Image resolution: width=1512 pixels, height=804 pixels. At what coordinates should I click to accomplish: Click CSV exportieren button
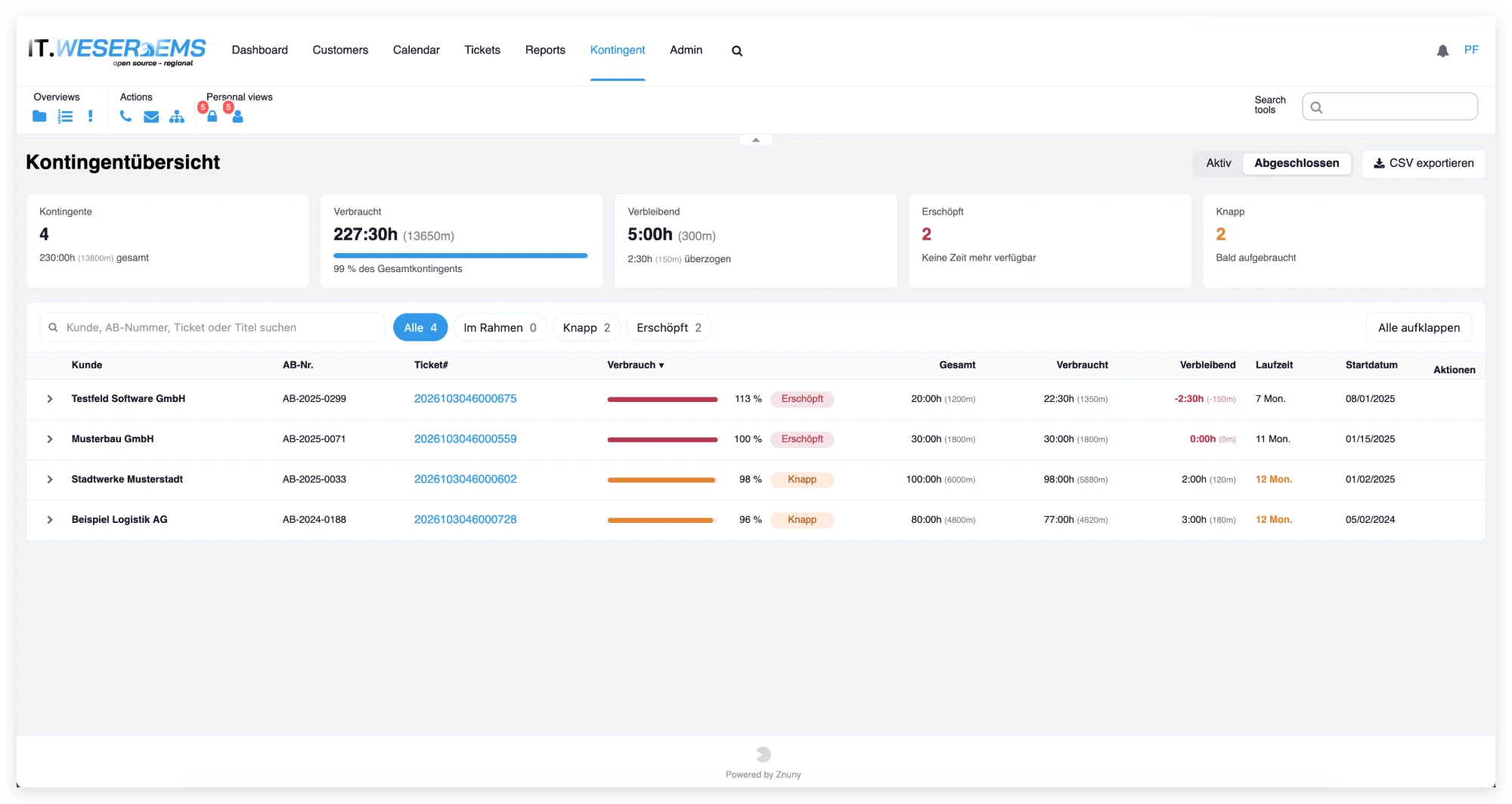pos(1424,163)
